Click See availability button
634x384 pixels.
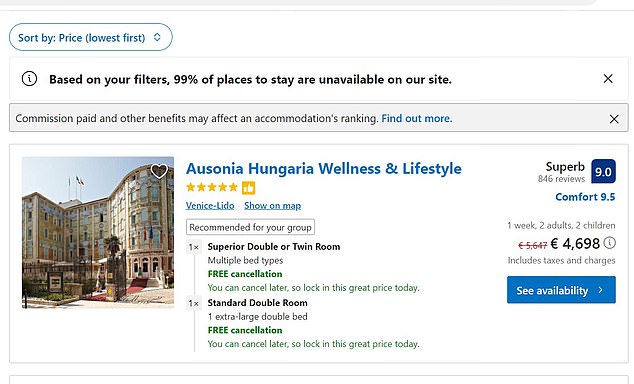561,290
